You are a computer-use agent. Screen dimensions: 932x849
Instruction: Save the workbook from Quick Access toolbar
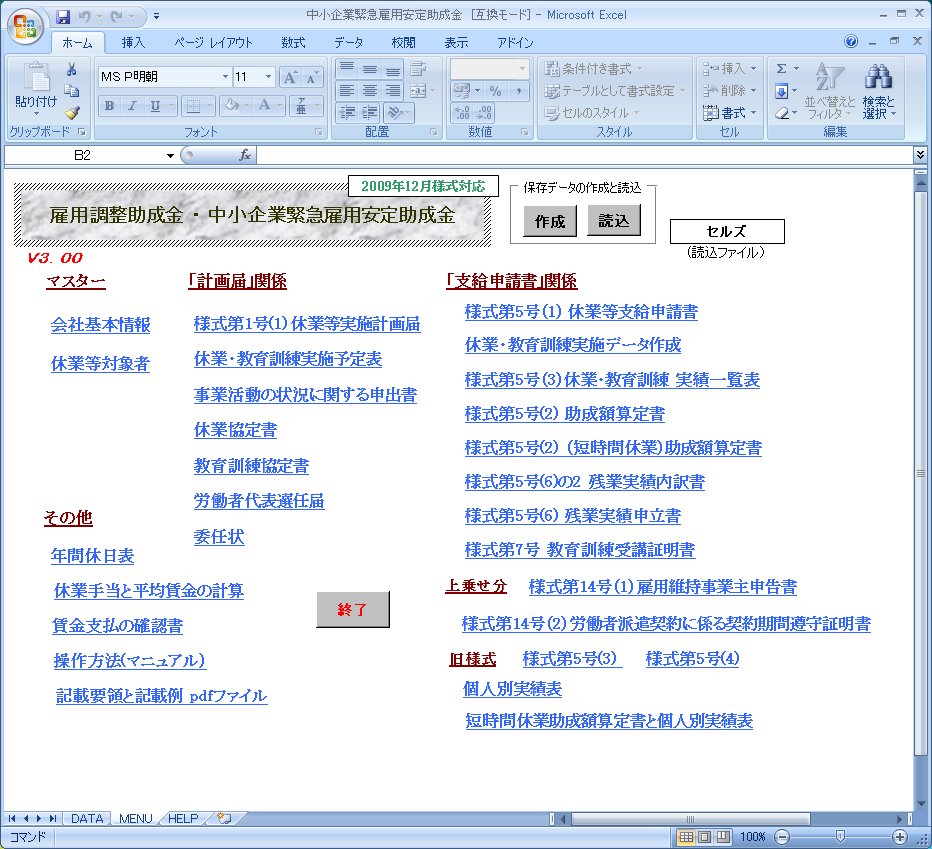63,17
